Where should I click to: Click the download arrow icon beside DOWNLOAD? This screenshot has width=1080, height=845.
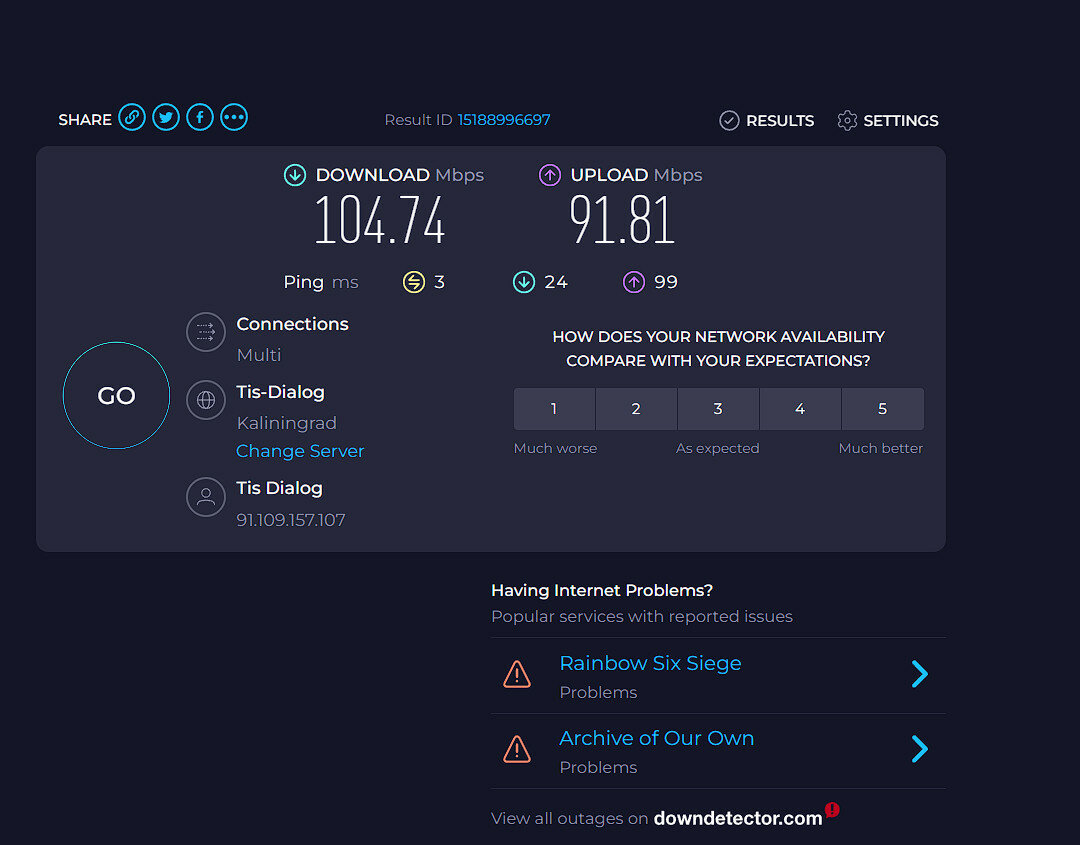pyautogui.click(x=295, y=175)
